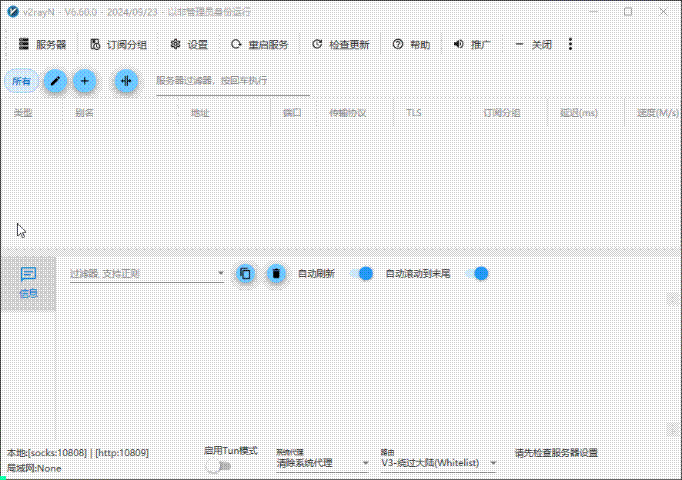Click the trash clear log button
The height and width of the screenshot is (480, 682).
click(x=276, y=273)
